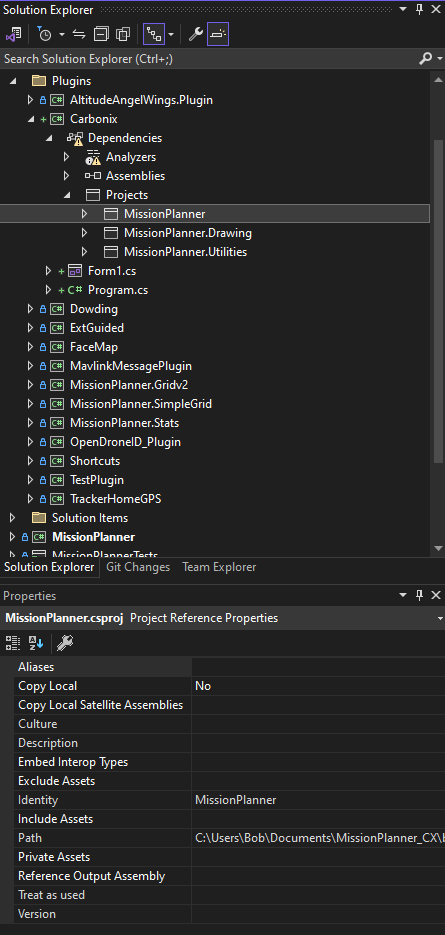Switch to the Git Changes tab
Viewport: 445px width, 935px height.
pyautogui.click(x=138, y=567)
